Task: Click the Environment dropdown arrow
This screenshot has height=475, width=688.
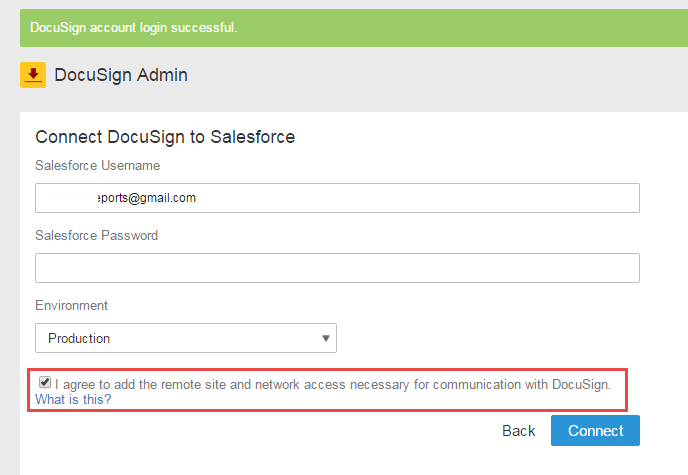Action: (326, 338)
